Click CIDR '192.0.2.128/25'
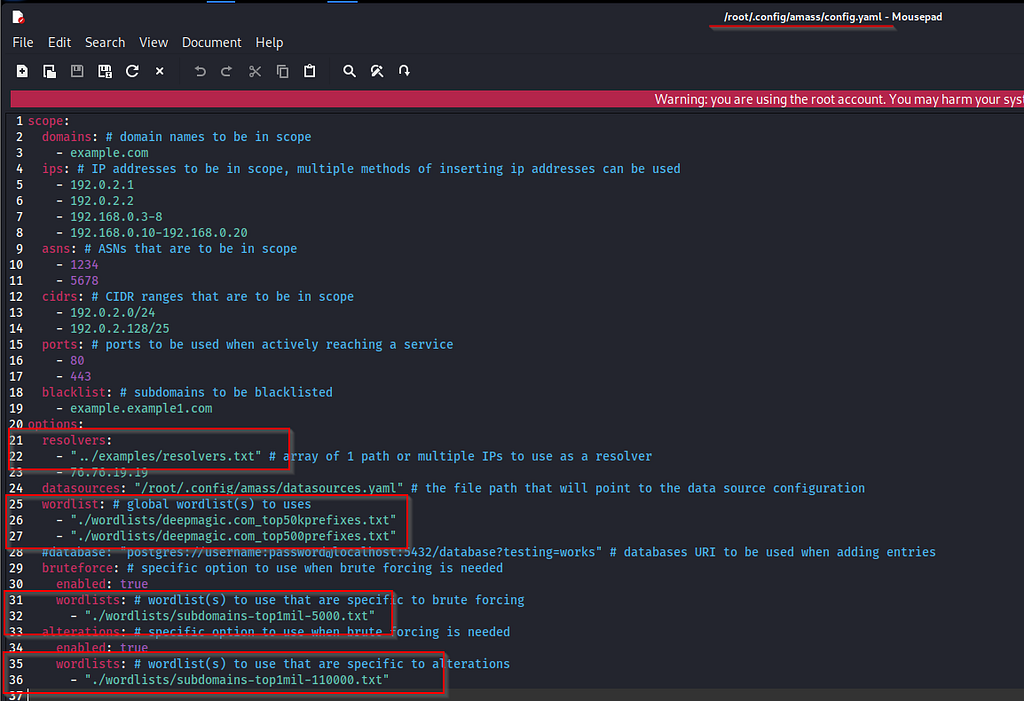 click(x=120, y=328)
